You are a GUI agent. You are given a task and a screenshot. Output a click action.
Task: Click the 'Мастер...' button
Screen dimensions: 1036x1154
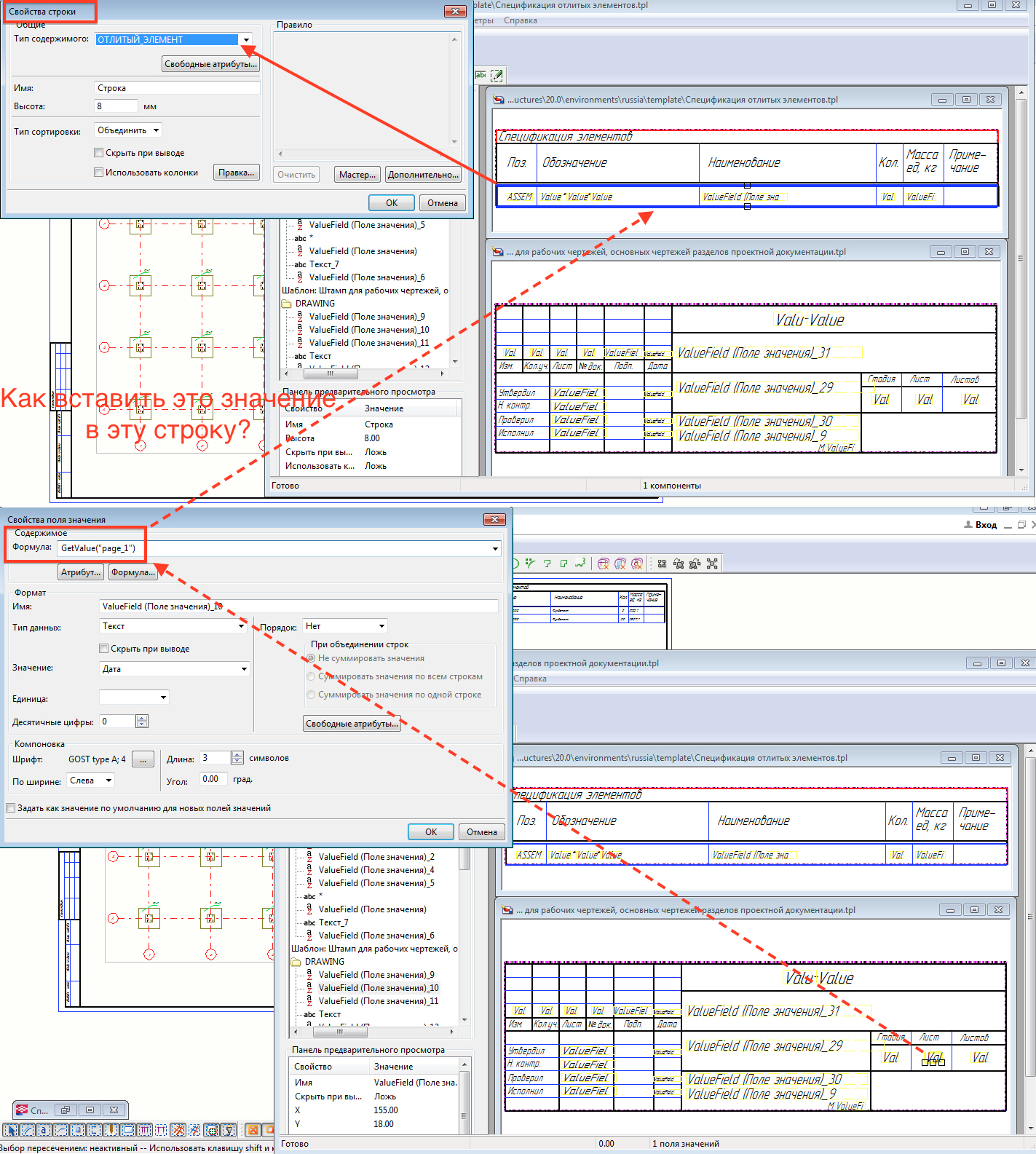click(x=357, y=175)
